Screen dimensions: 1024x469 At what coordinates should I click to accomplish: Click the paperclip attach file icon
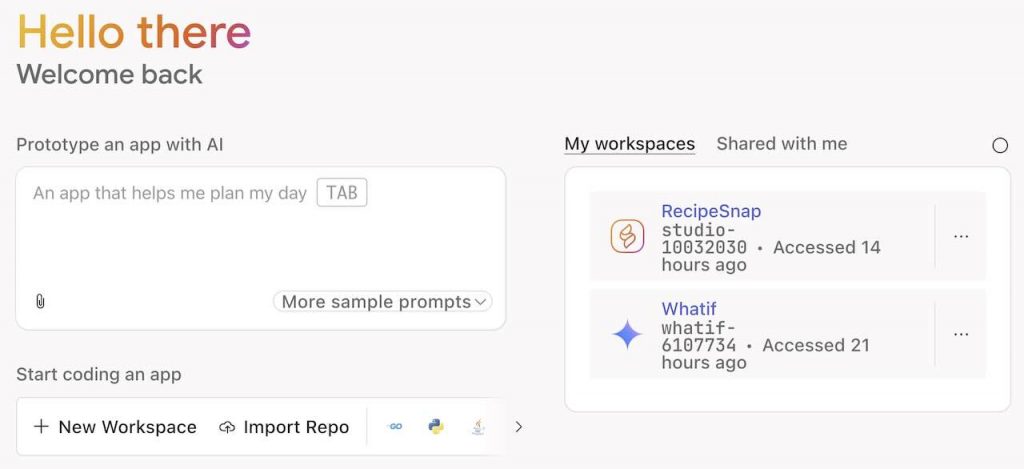(40, 301)
